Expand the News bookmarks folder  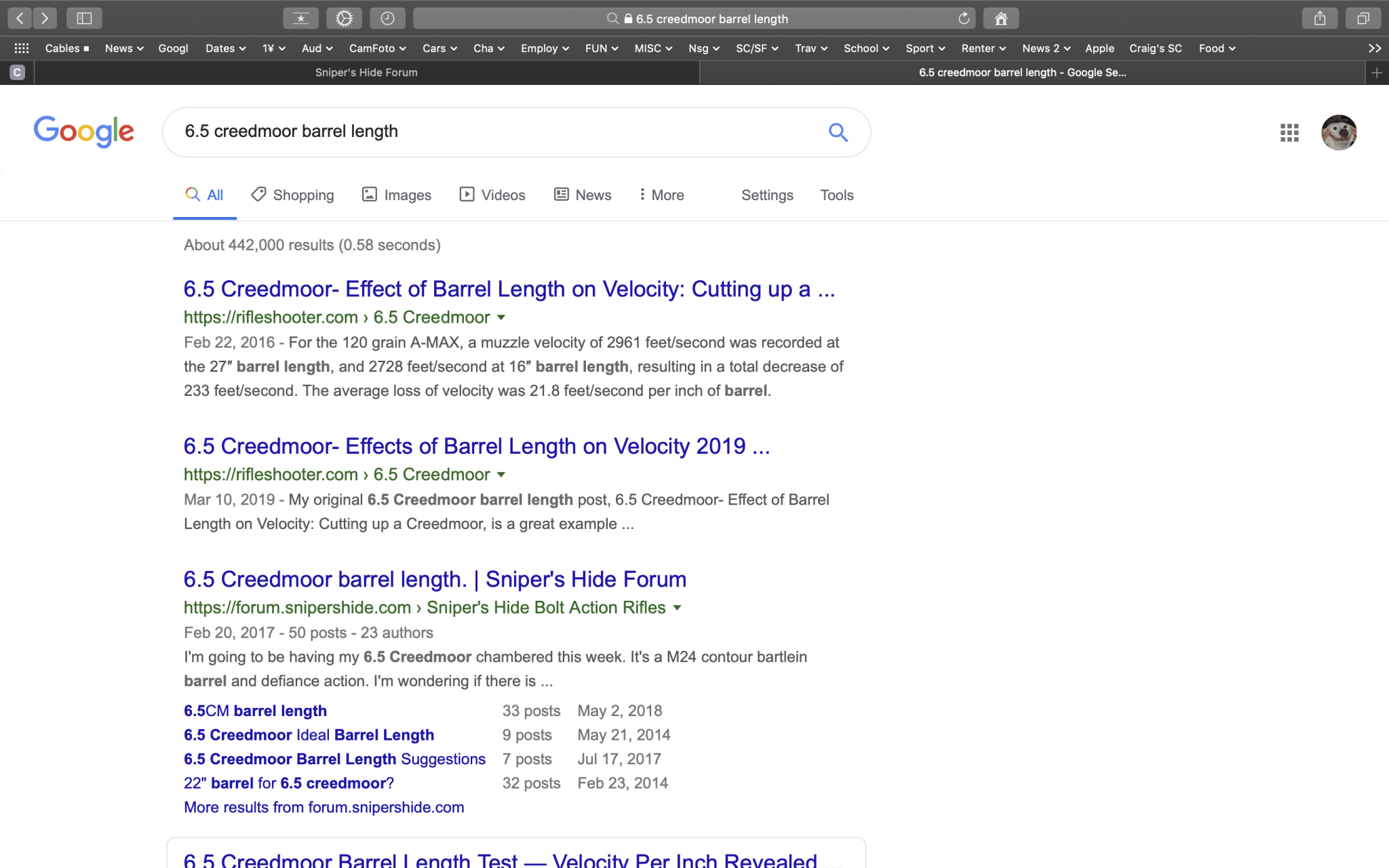124,48
